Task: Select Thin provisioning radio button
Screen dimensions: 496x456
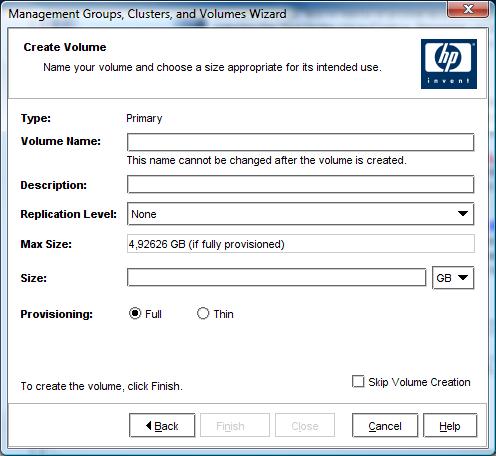Action: tap(203, 313)
